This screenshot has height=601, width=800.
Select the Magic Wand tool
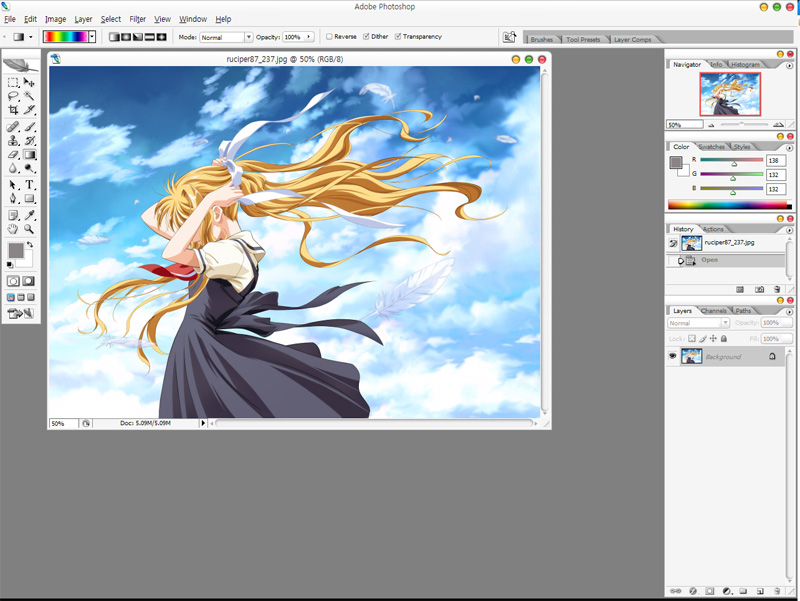tap(29, 96)
